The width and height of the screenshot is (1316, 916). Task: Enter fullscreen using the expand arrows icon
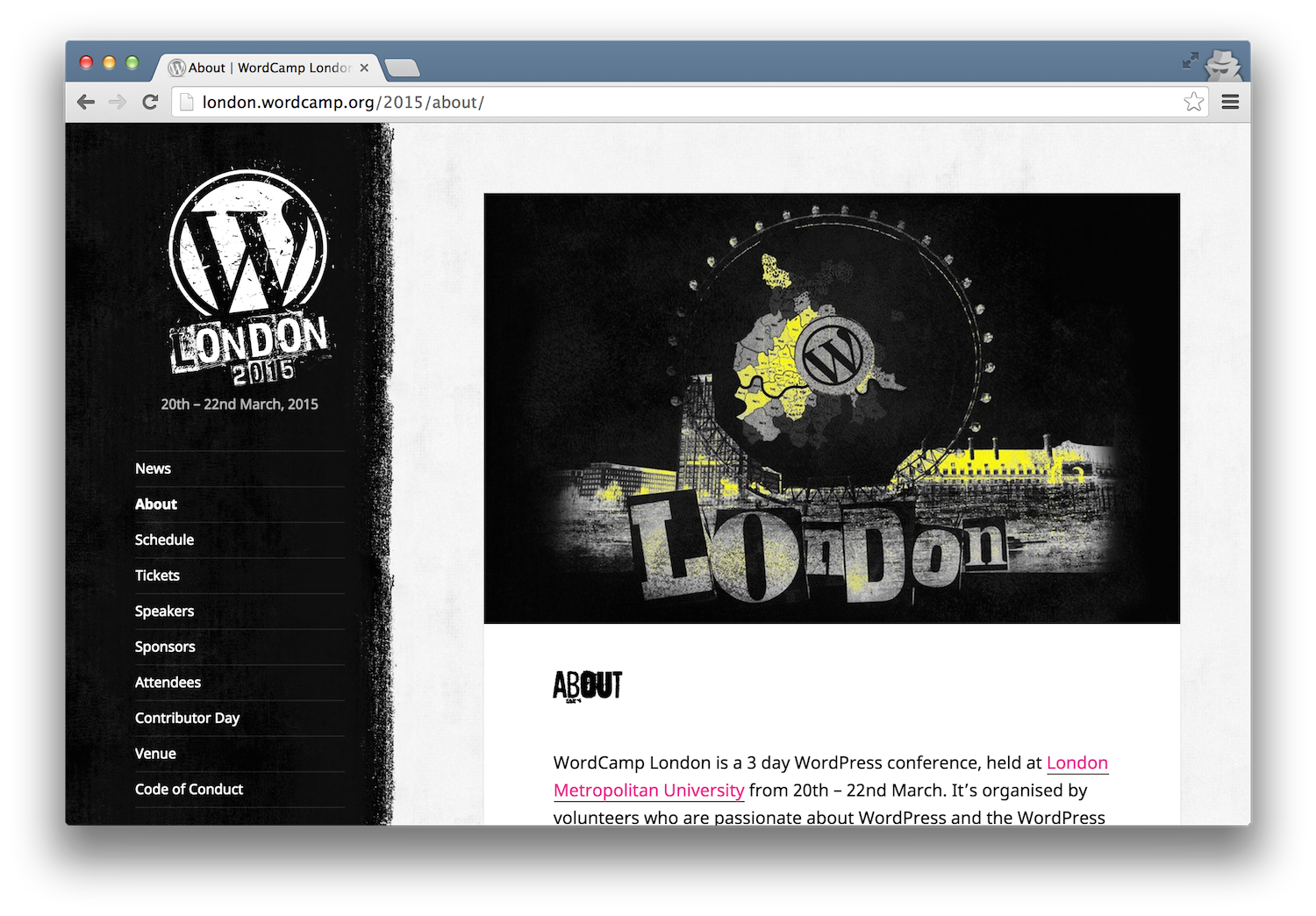[x=1190, y=61]
